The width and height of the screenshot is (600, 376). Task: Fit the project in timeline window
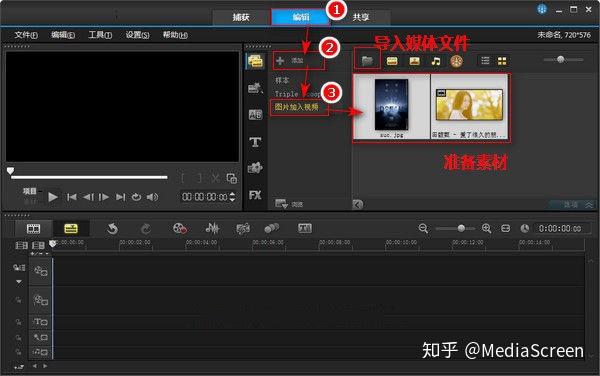point(505,228)
